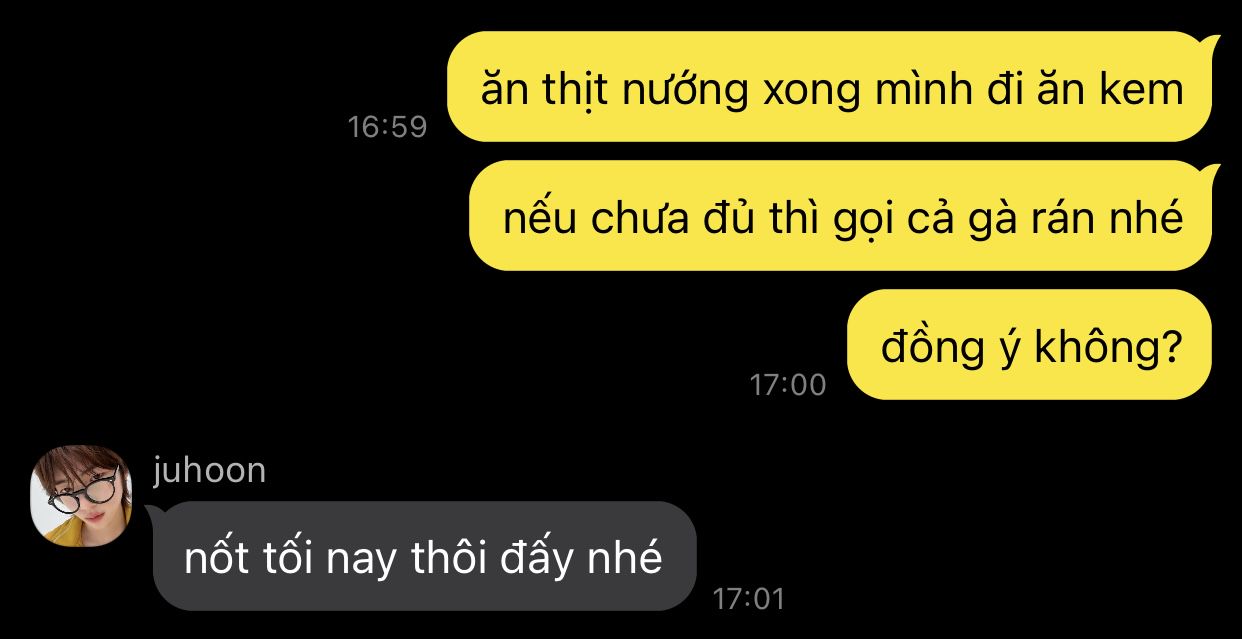Click the 17:01 timestamp under juhoon's reply
This screenshot has height=639, width=1242.
pyautogui.click(x=748, y=599)
